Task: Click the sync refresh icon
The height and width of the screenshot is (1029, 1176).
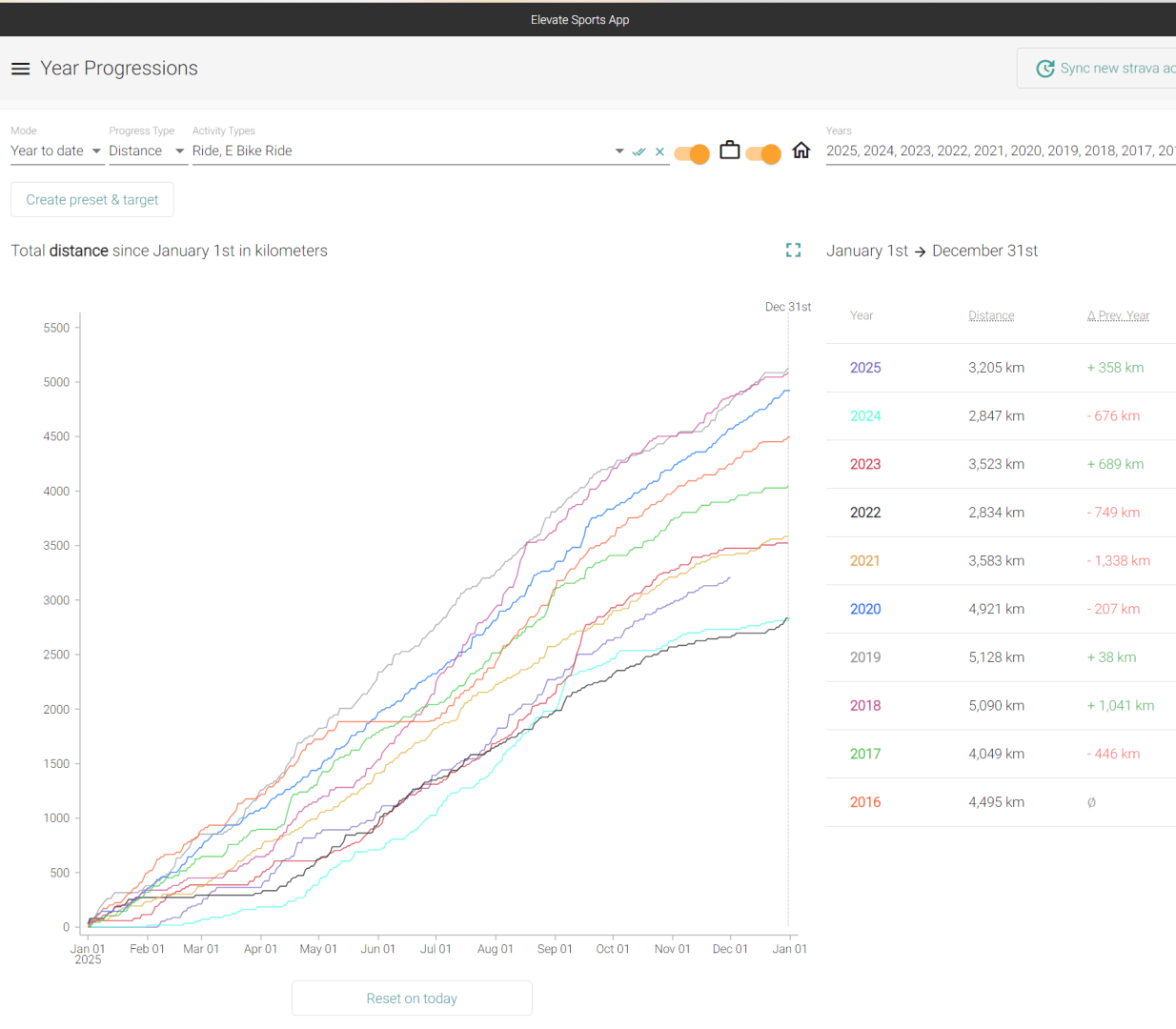Action: pos(1045,69)
